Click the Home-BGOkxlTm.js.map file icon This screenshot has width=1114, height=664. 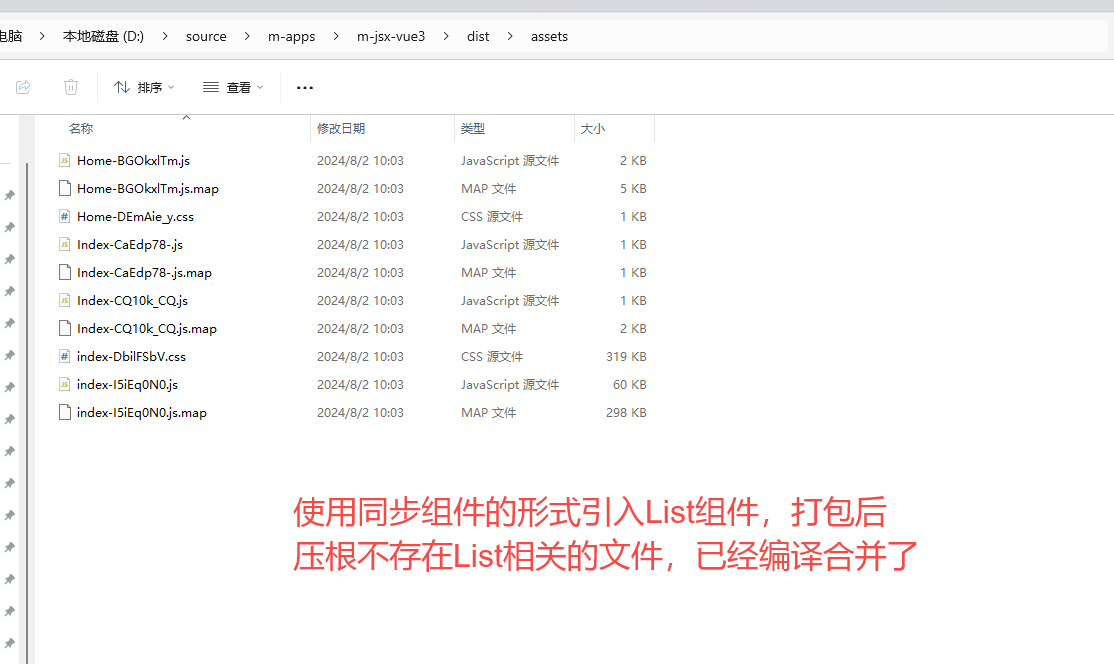pyautogui.click(x=65, y=188)
